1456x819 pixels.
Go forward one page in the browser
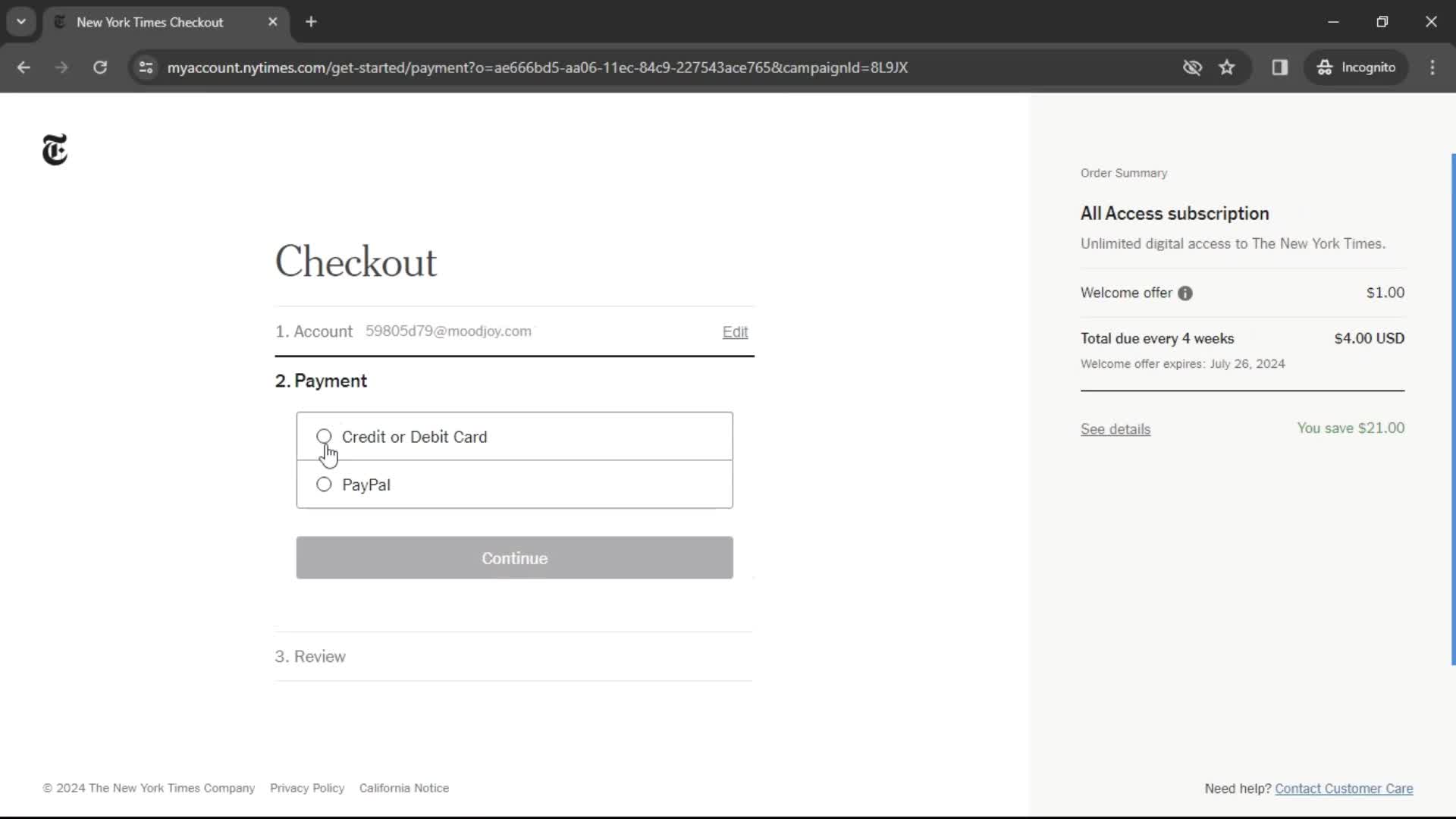click(61, 67)
